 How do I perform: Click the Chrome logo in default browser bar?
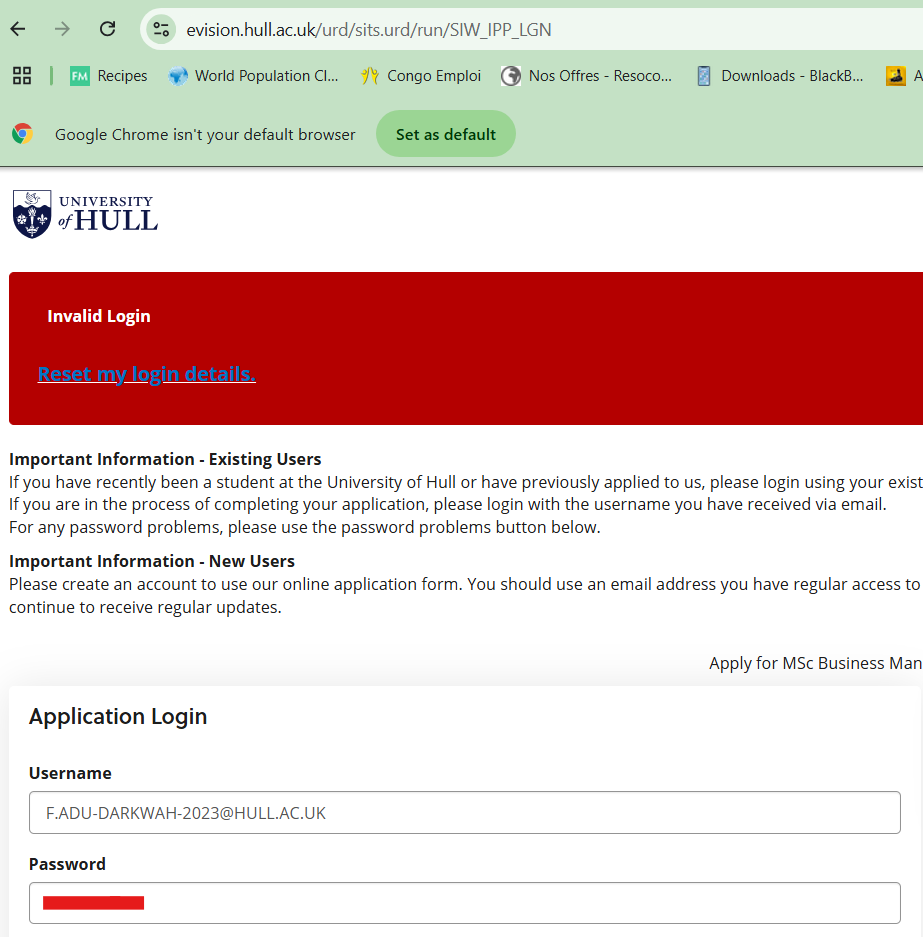point(22,134)
